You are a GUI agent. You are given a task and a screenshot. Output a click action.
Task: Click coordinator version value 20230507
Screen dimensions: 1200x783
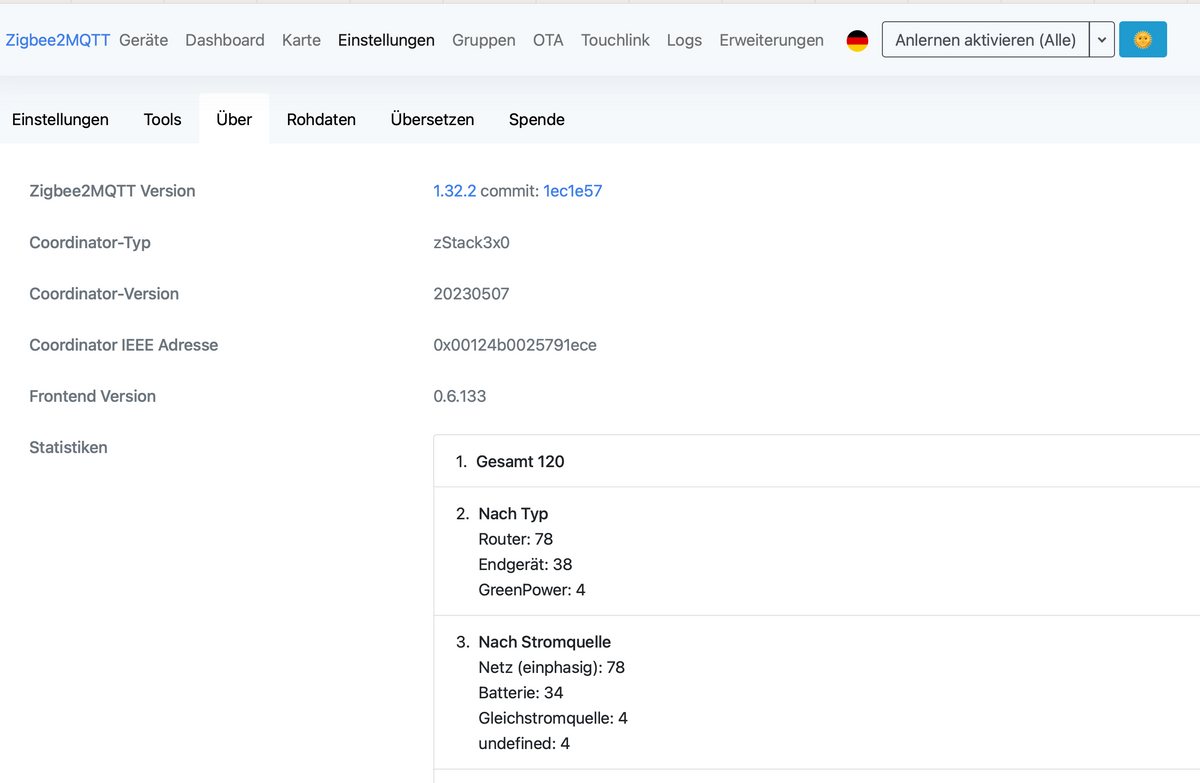pos(471,294)
